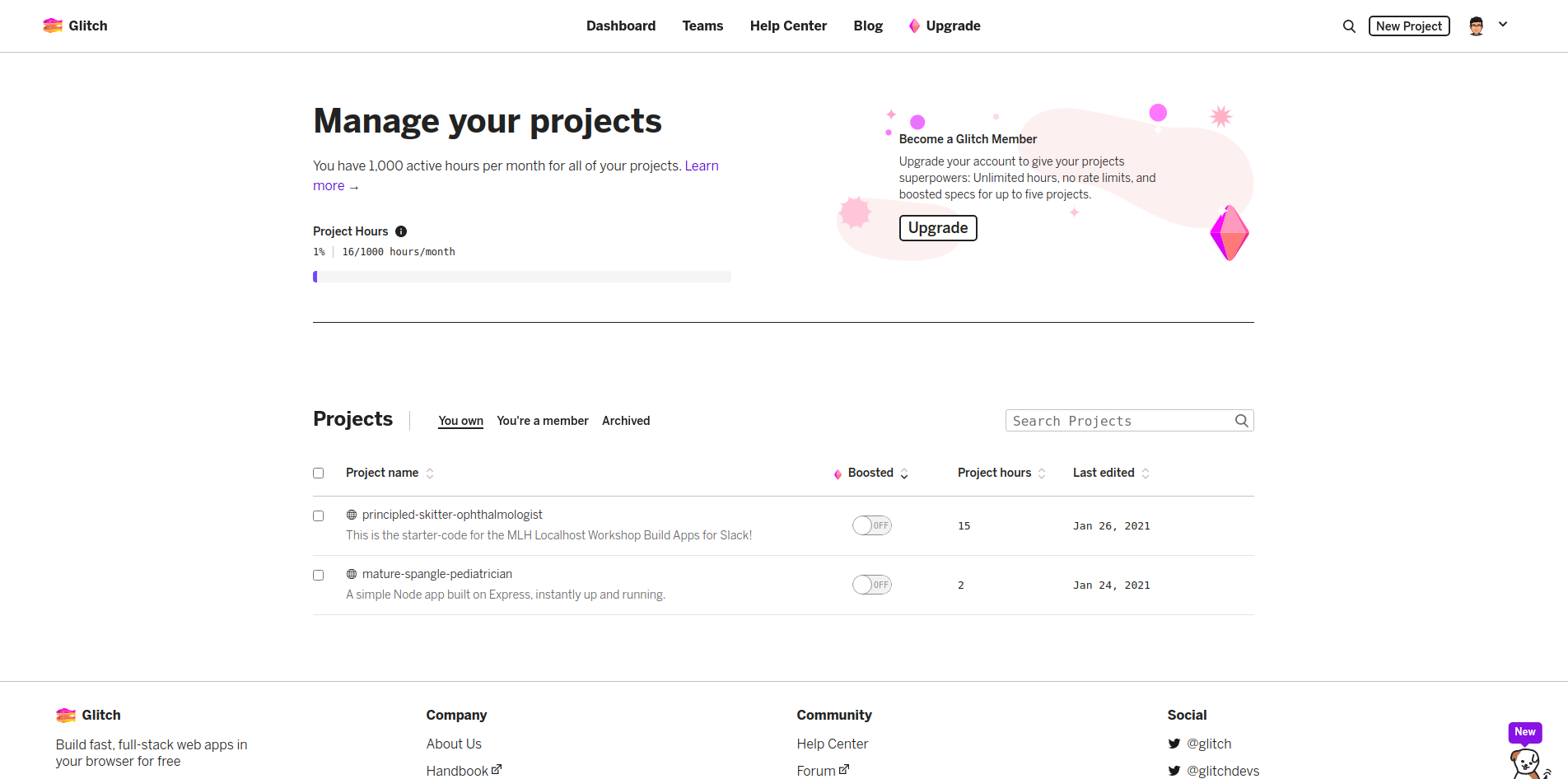1568x779 pixels.
Task: Click the user avatar in header
Action: [x=1477, y=26]
